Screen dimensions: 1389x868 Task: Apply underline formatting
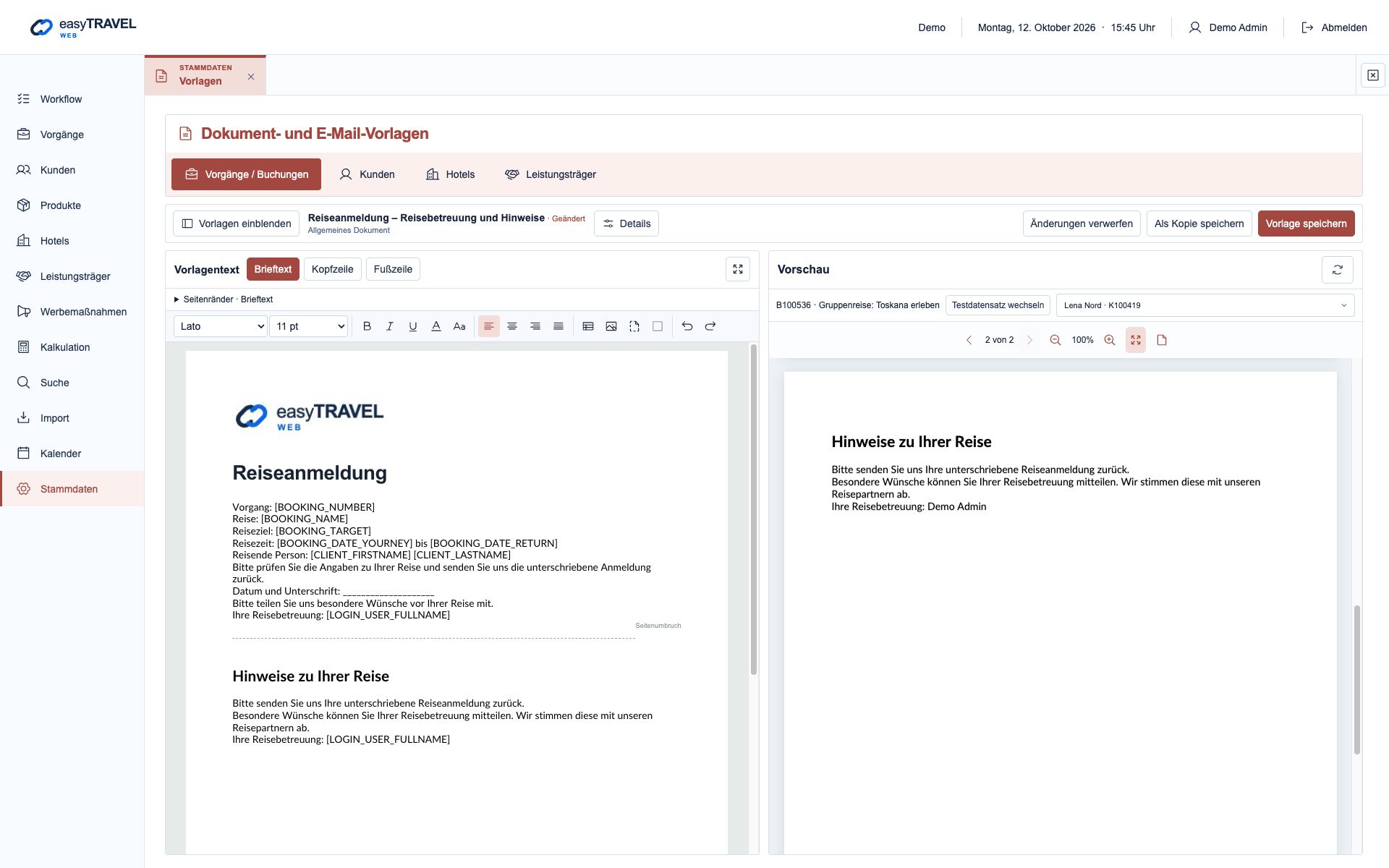click(413, 326)
